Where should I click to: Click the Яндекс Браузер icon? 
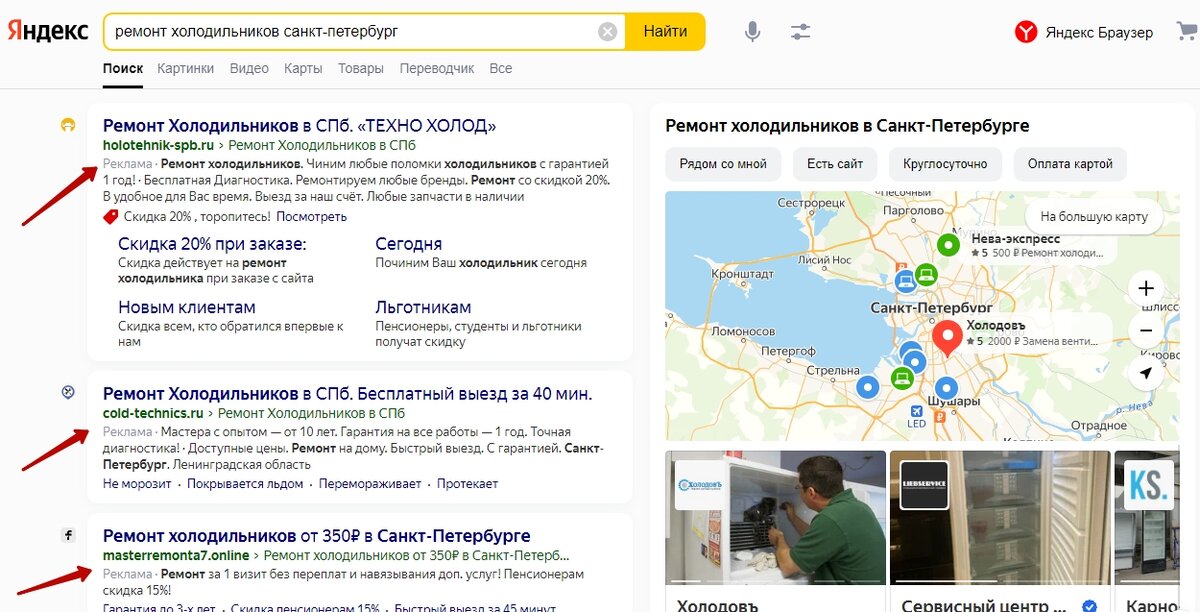[x=1026, y=31]
